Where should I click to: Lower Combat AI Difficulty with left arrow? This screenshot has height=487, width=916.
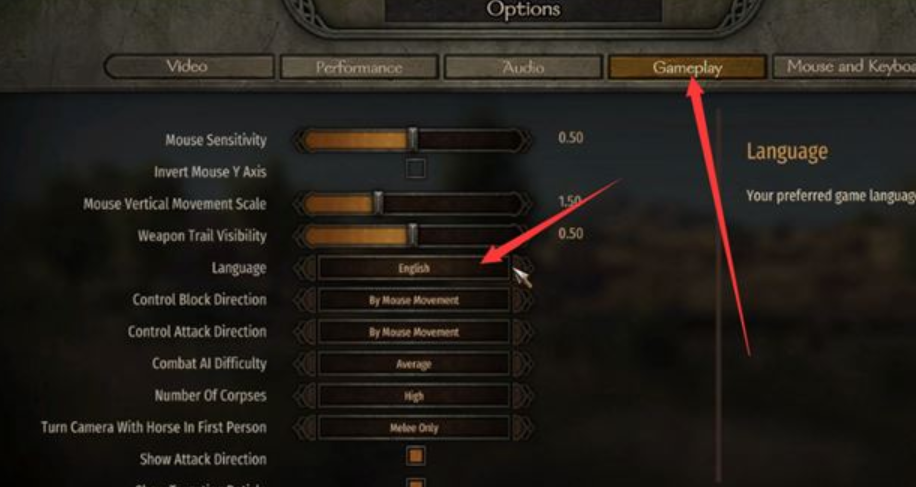(305, 364)
